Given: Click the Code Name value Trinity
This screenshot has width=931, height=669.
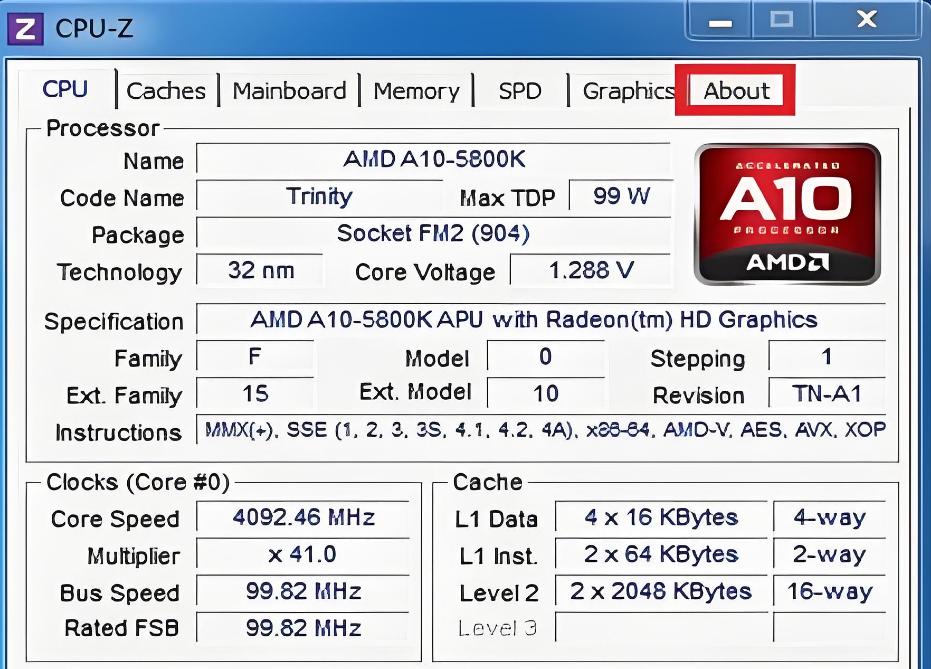Looking at the screenshot, I should click(319, 196).
